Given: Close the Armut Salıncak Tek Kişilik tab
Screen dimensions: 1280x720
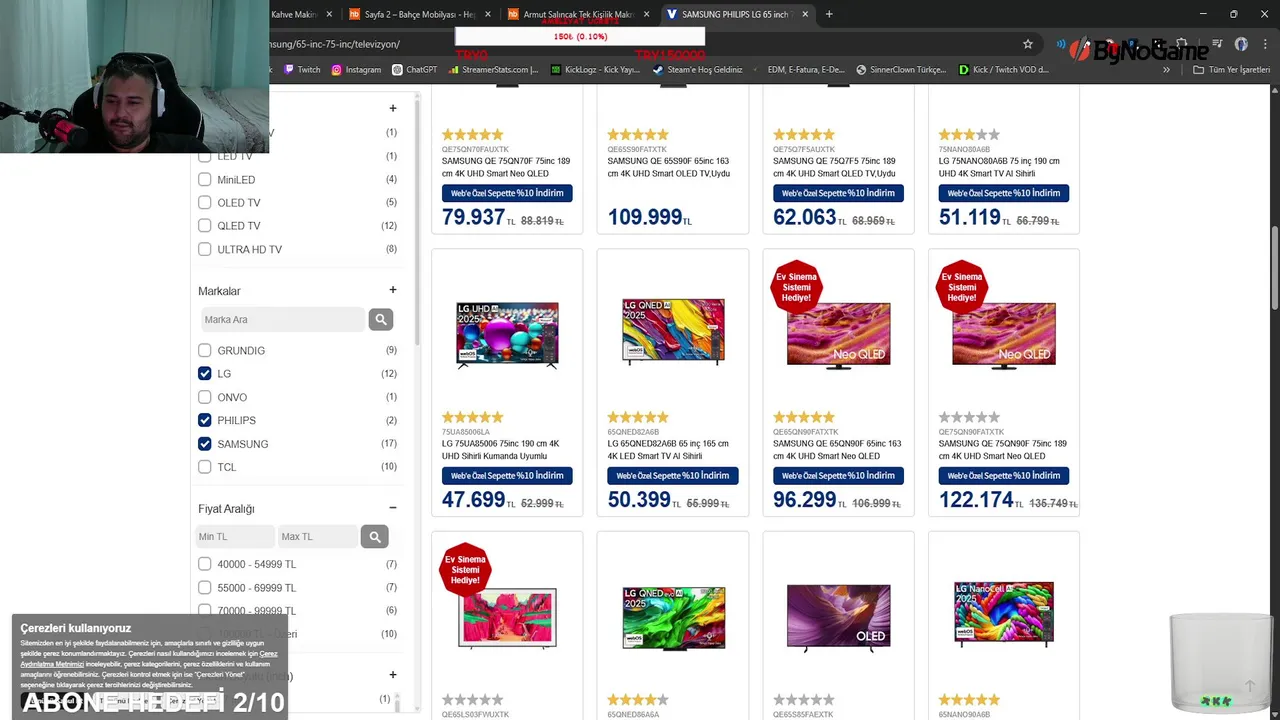Looking at the screenshot, I should click(x=646, y=14).
